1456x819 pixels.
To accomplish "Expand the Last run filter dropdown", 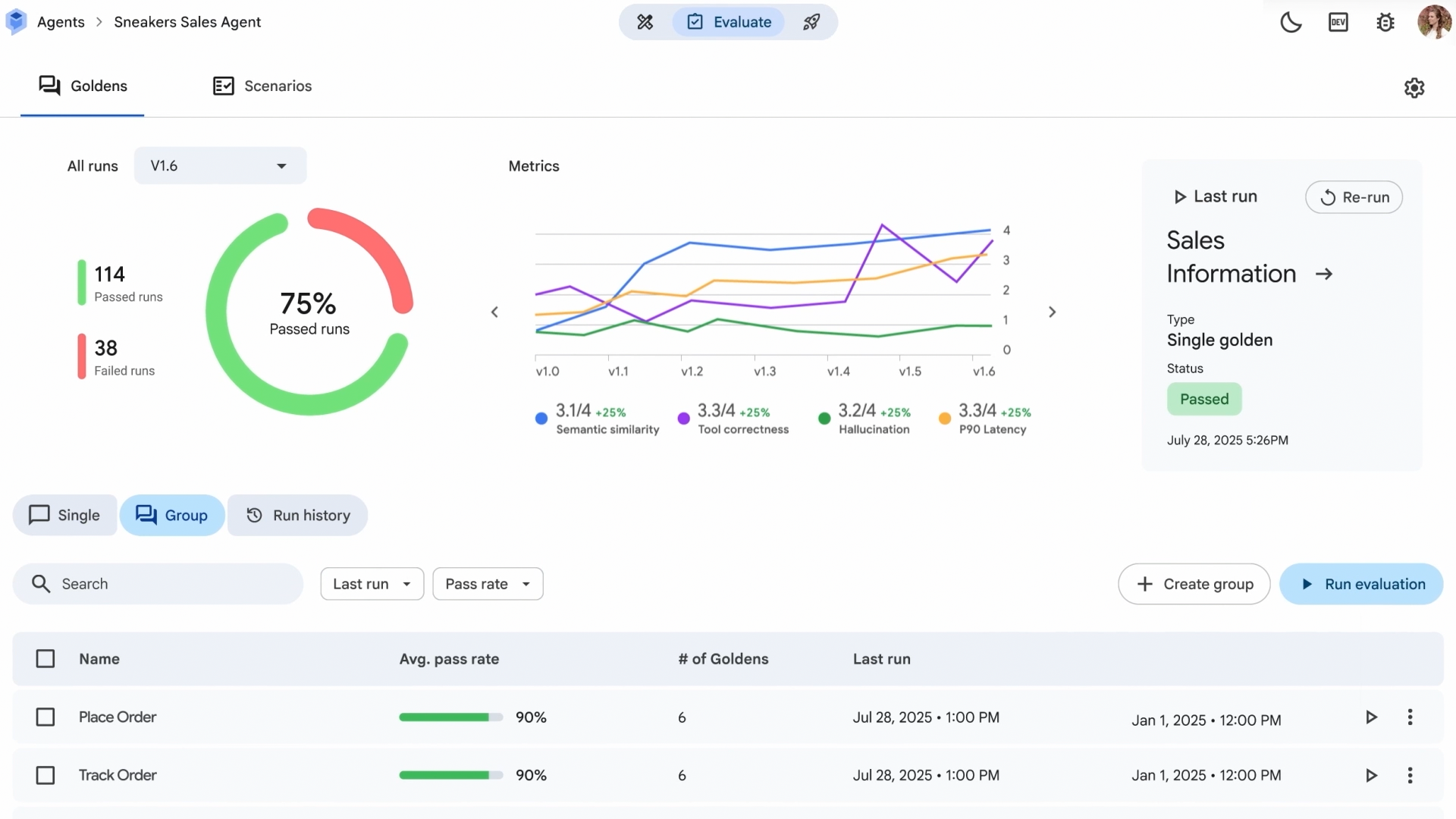I will 372,584.
